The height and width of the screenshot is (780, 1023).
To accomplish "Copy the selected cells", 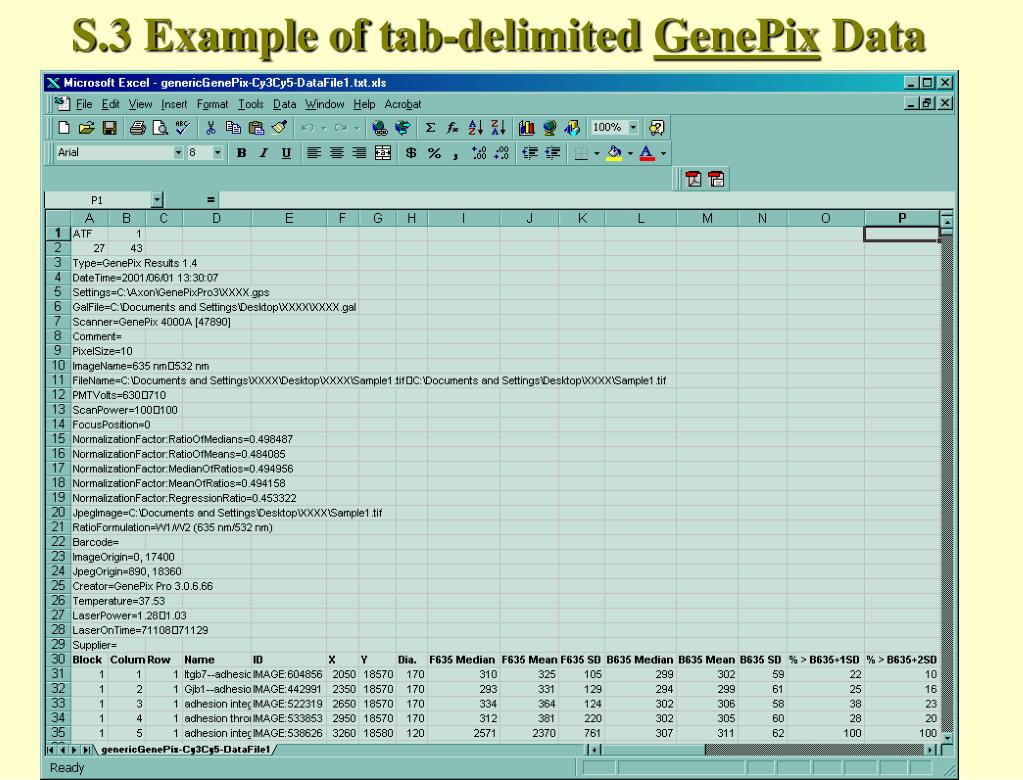I will [x=233, y=128].
